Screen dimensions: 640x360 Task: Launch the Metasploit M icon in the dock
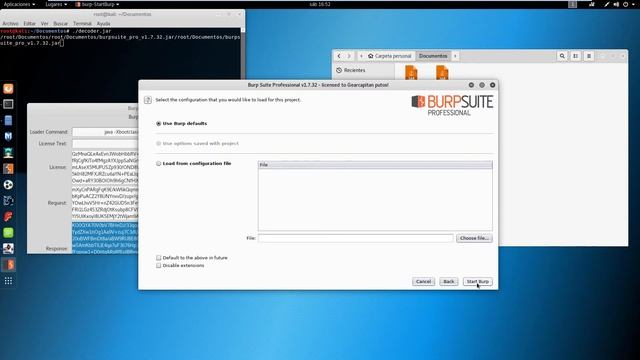[x=8, y=136]
